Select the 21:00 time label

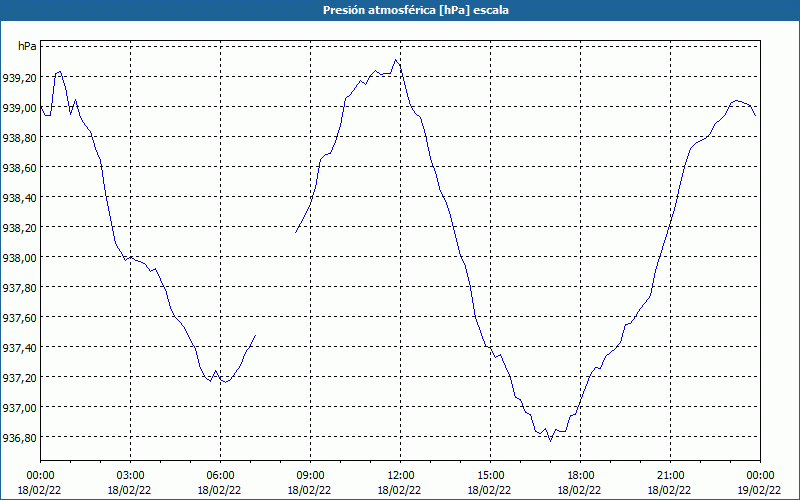point(670,476)
